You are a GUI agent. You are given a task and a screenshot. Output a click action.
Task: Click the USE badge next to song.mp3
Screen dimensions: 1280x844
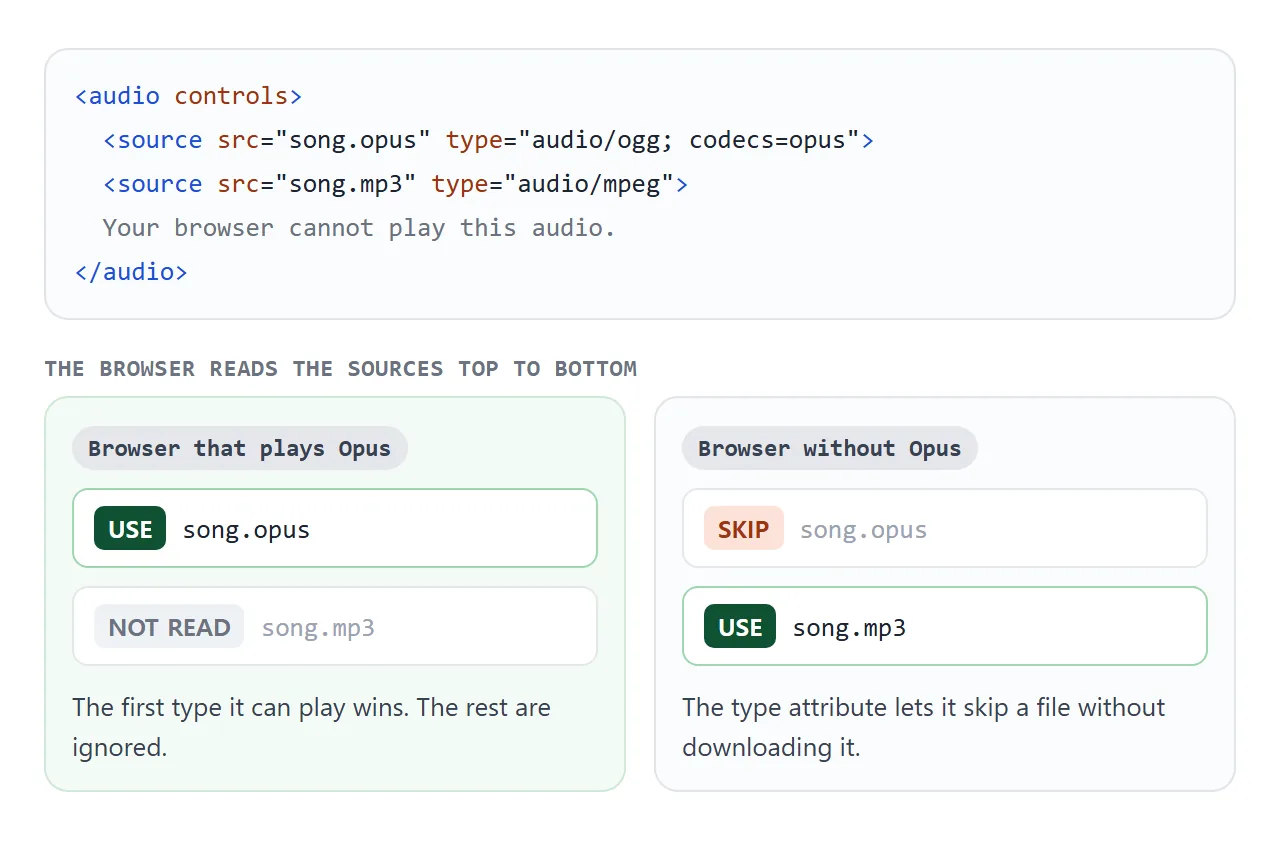pos(740,627)
